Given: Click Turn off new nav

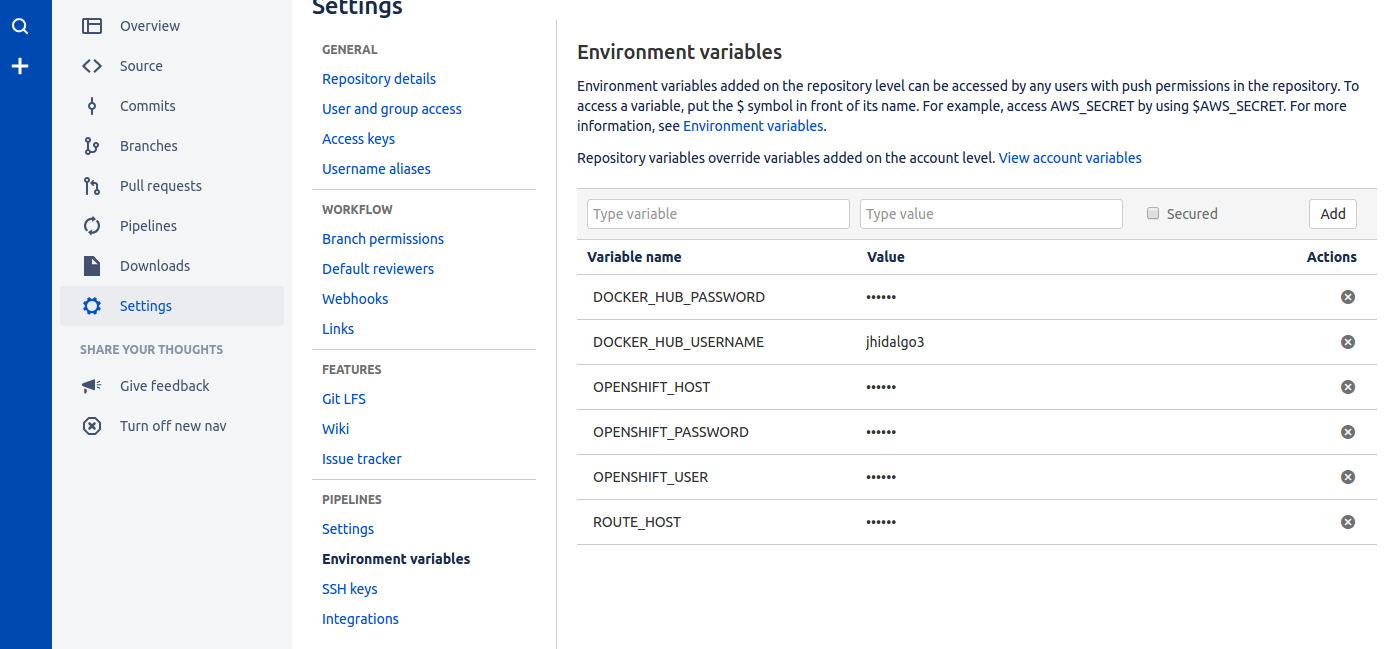Looking at the screenshot, I should 173,426.
